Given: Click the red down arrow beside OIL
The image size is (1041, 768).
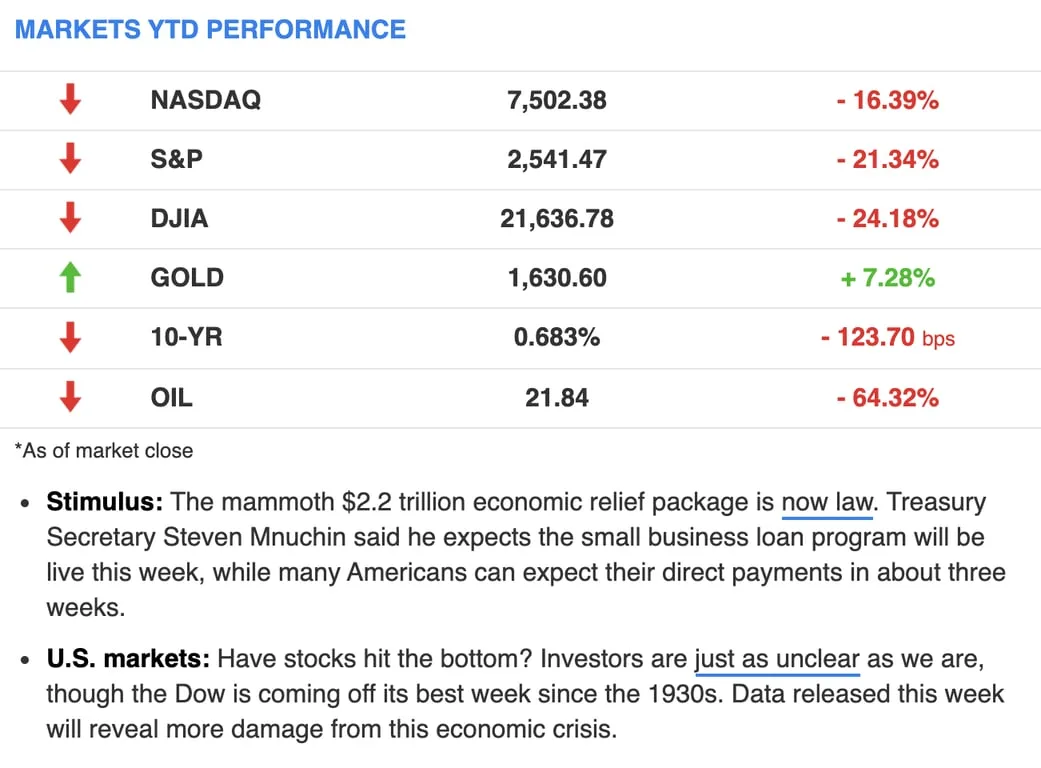Looking at the screenshot, I should click(70, 397).
